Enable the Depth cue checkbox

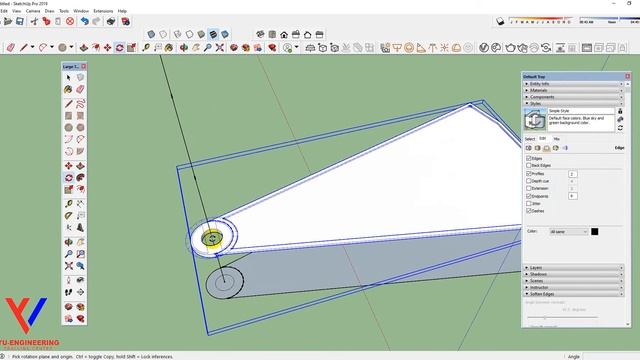click(x=529, y=181)
